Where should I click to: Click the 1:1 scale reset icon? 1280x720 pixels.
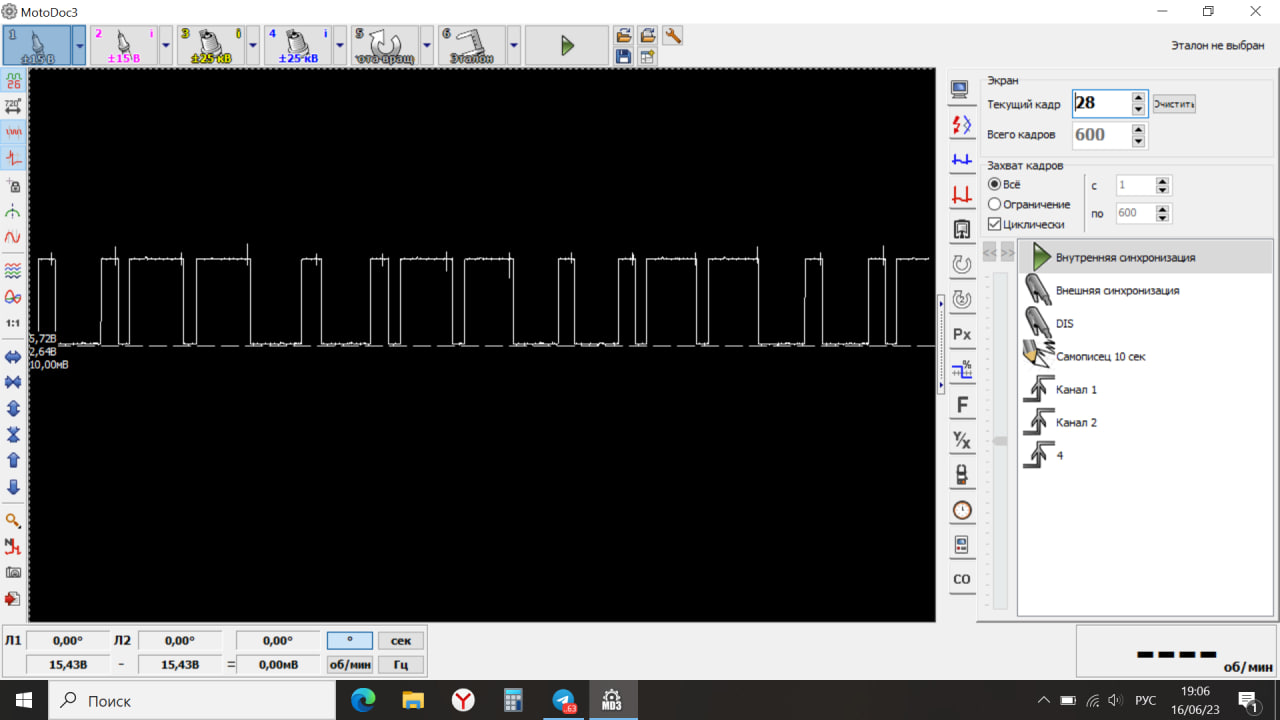tap(13, 323)
